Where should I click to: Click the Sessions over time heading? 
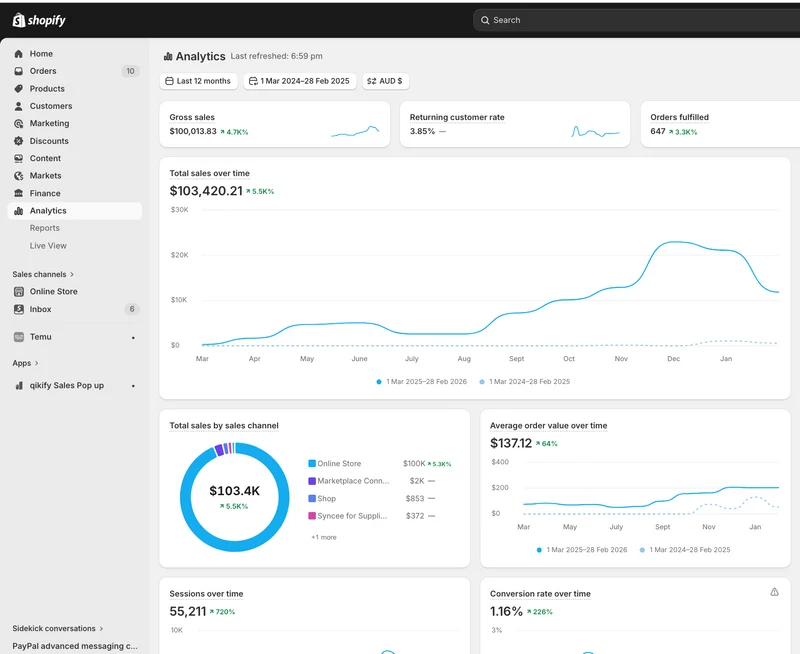pos(206,594)
